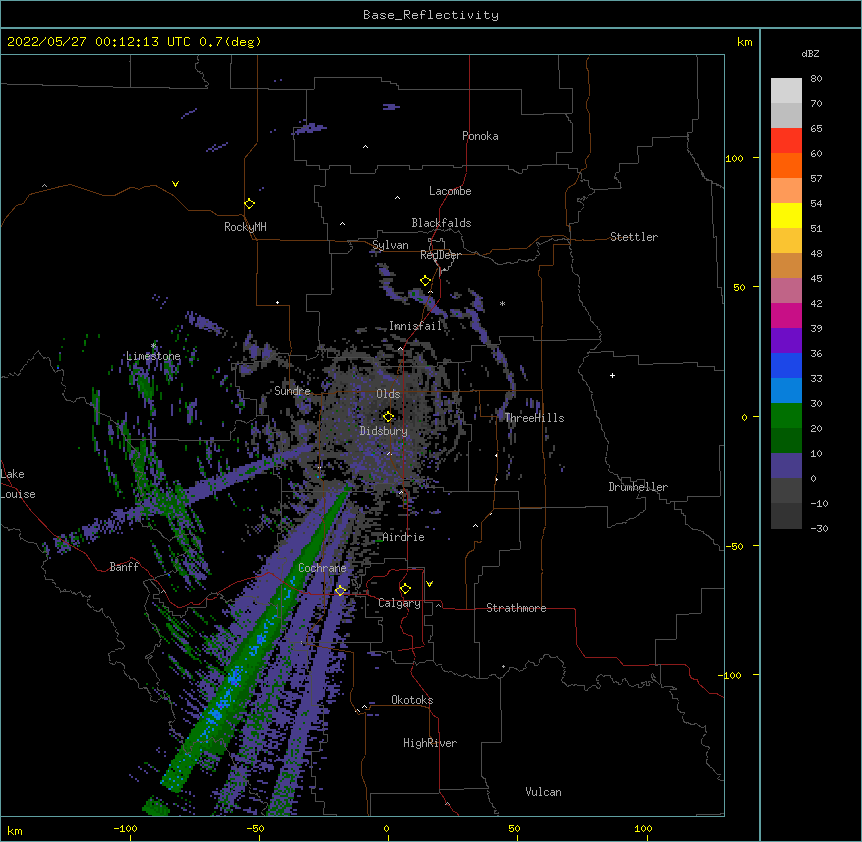Click the RedDeer city label

[x=440, y=255]
